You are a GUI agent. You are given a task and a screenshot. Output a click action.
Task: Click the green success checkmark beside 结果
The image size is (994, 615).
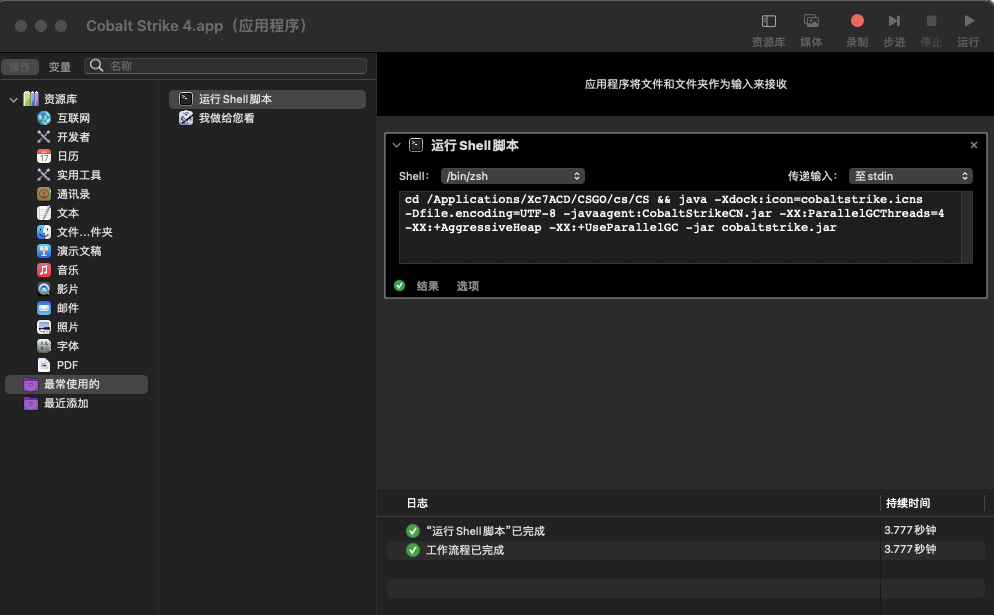pyautogui.click(x=399, y=285)
